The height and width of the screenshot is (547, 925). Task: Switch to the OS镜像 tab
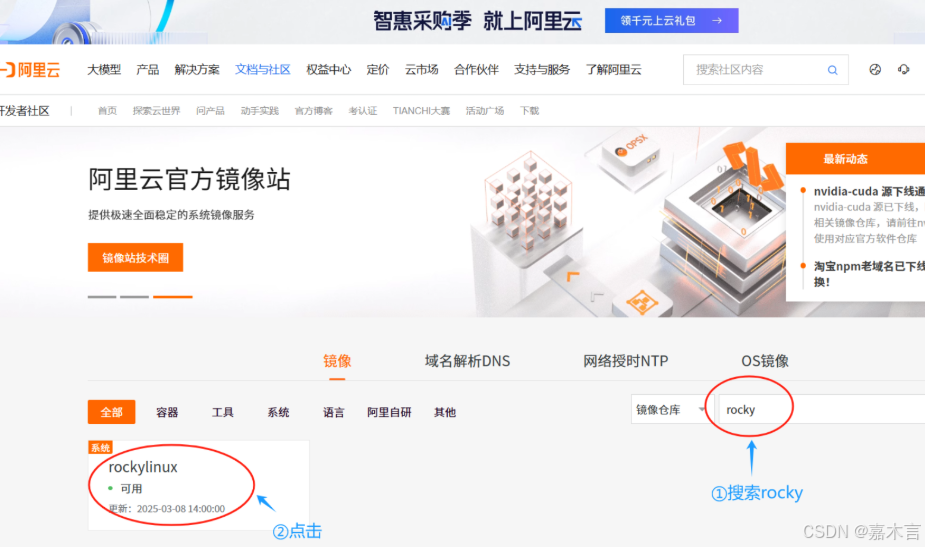point(765,361)
